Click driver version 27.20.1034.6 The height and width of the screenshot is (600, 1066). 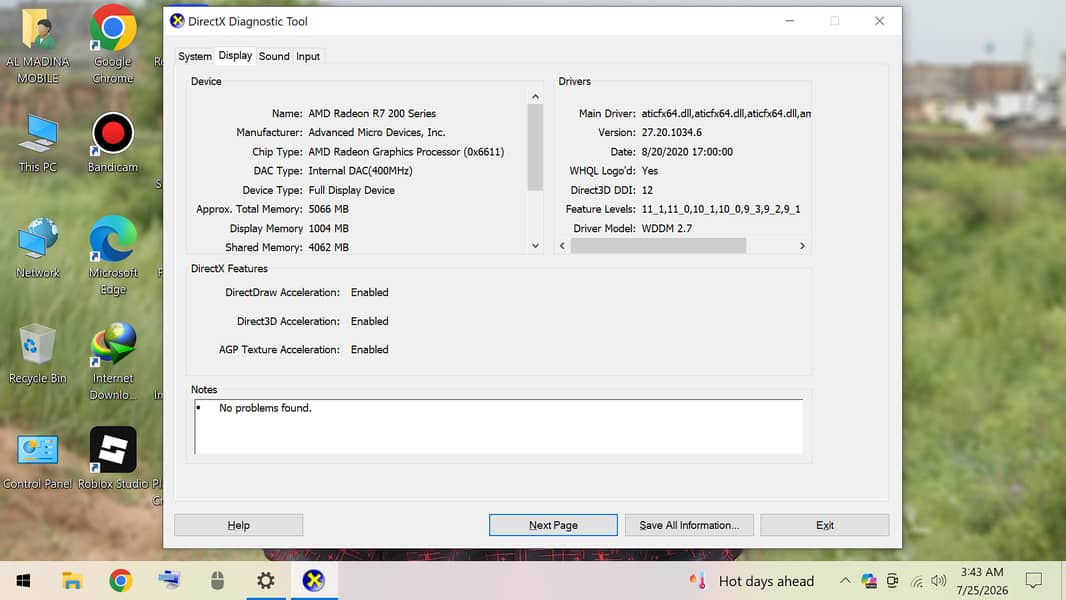click(672, 133)
